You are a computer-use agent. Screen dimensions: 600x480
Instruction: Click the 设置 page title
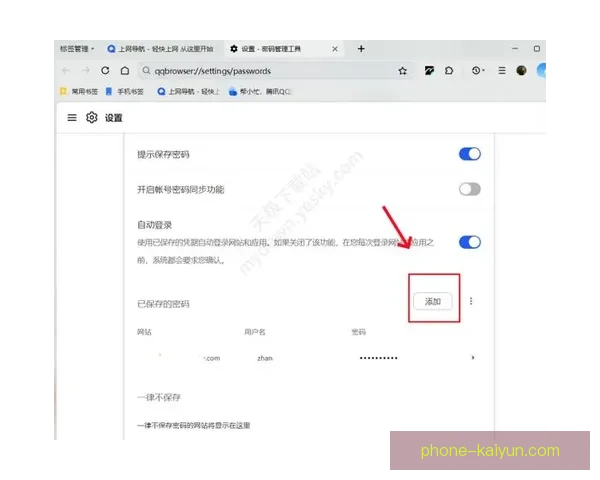[x=114, y=118]
